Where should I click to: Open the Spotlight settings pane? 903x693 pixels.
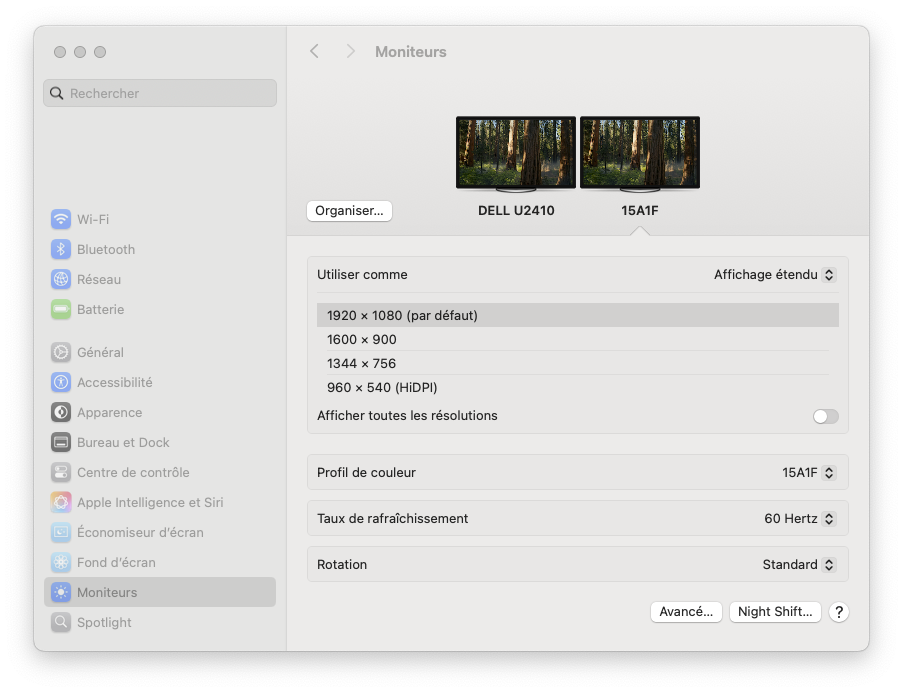160,622
